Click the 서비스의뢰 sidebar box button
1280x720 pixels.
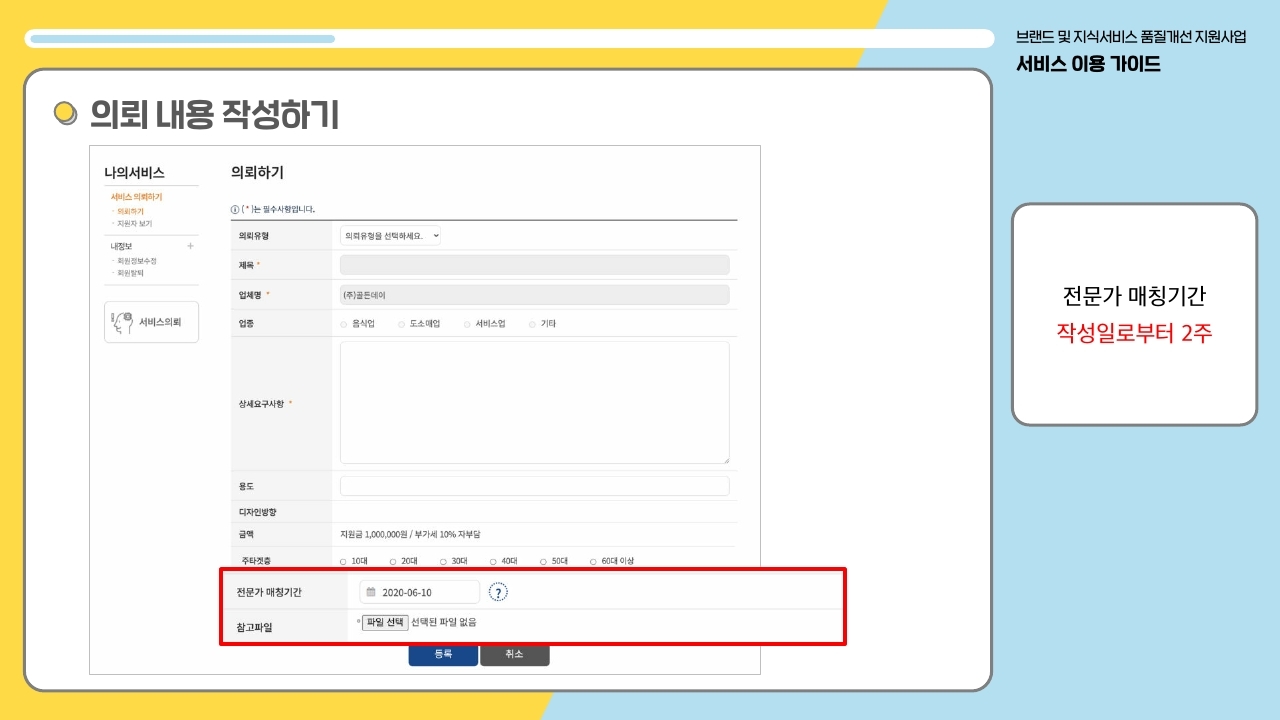[151, 322]
